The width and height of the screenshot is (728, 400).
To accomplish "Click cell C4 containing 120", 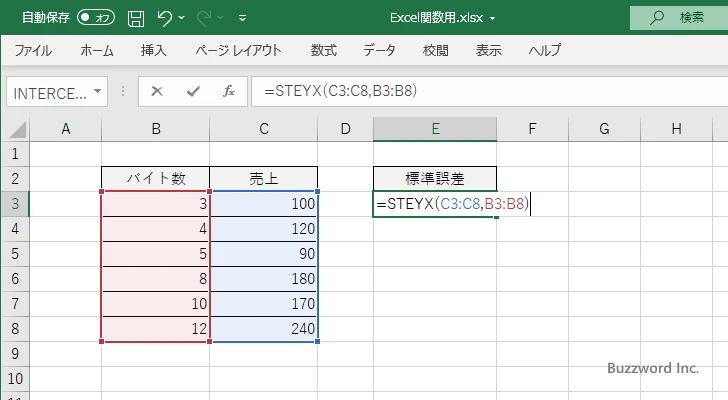I will coord(264,229).
